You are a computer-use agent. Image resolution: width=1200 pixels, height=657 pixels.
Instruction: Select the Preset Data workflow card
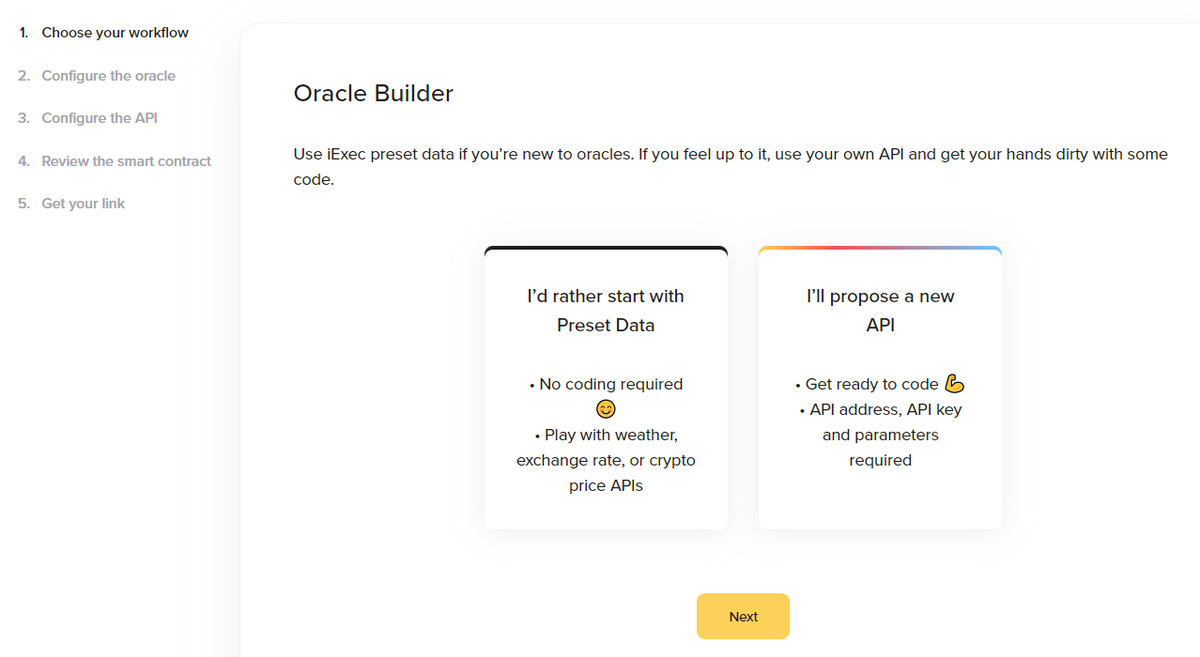coord(606,388)
